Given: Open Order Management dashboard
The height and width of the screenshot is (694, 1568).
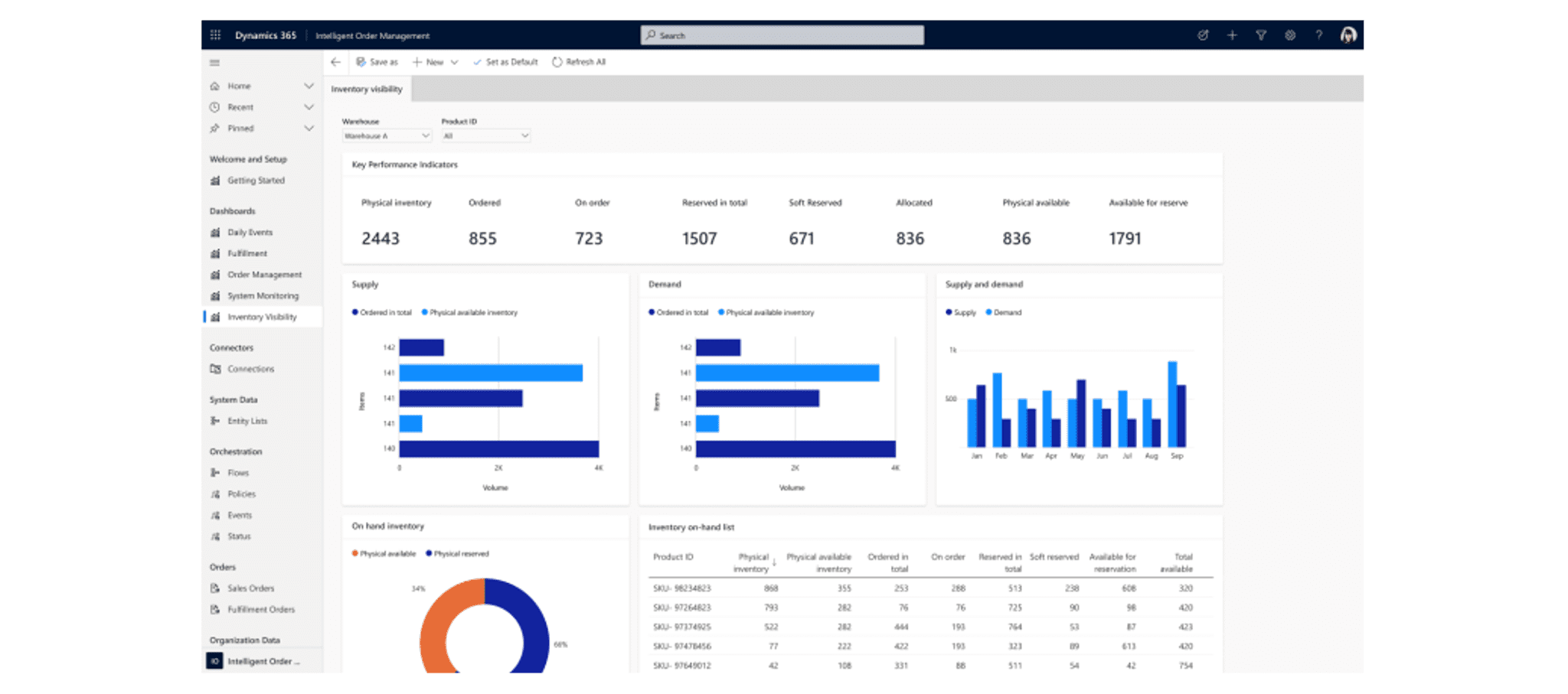Looking at the screenshot, I should [264, 275].
